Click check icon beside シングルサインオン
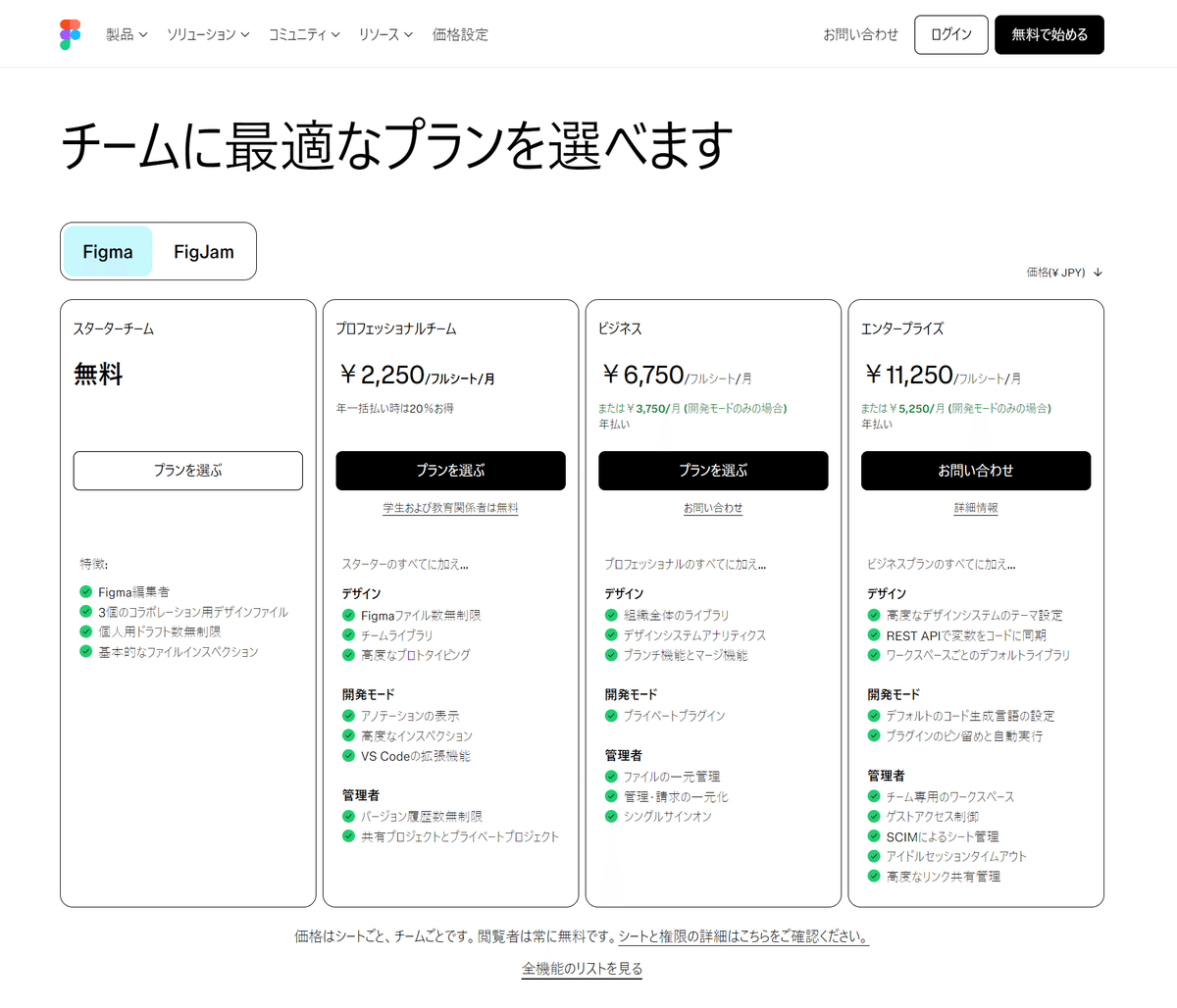This screenshot has width=1177, height=1008. [611, 816]
